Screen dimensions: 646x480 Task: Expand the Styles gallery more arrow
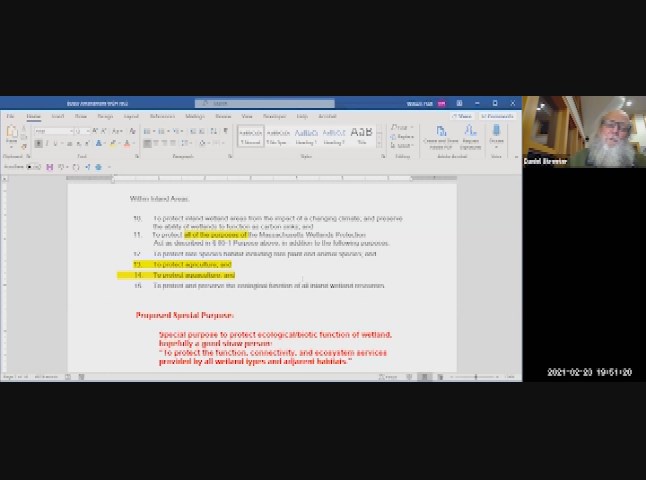380,144
